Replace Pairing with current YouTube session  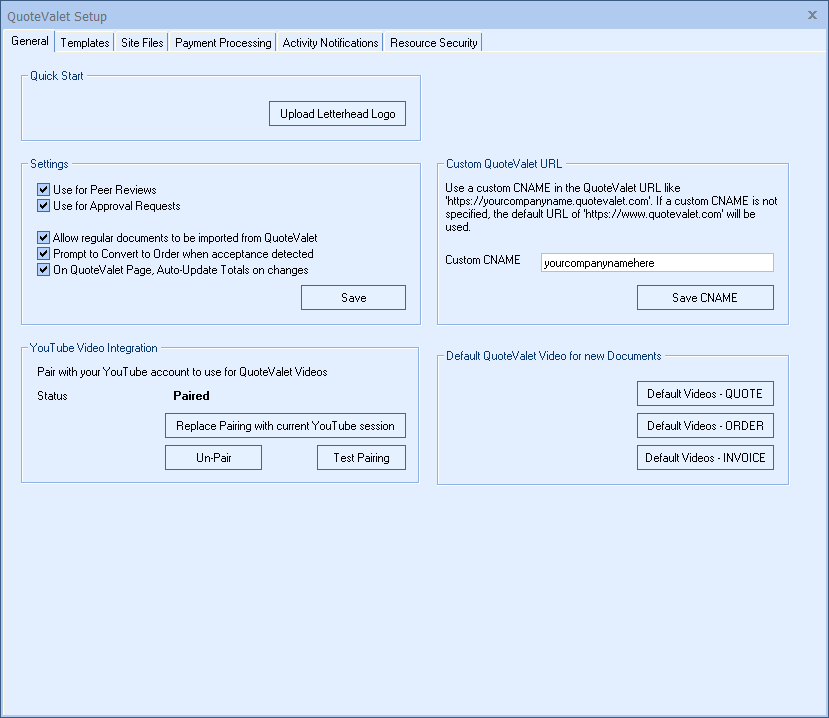pyautogui.click(x=285, y=426)
